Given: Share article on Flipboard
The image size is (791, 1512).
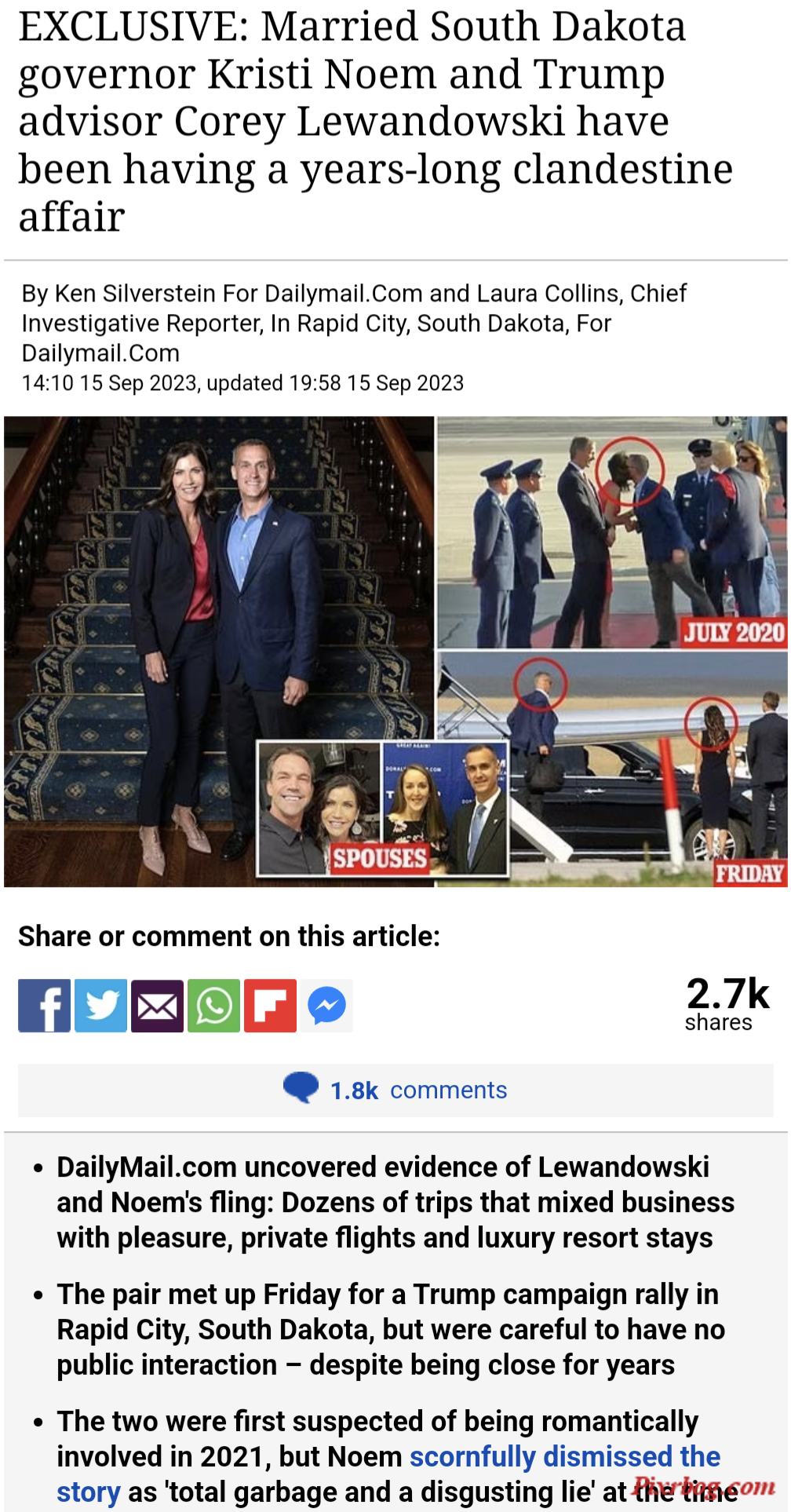Looking at the screenshot, I should [271, 1006].
